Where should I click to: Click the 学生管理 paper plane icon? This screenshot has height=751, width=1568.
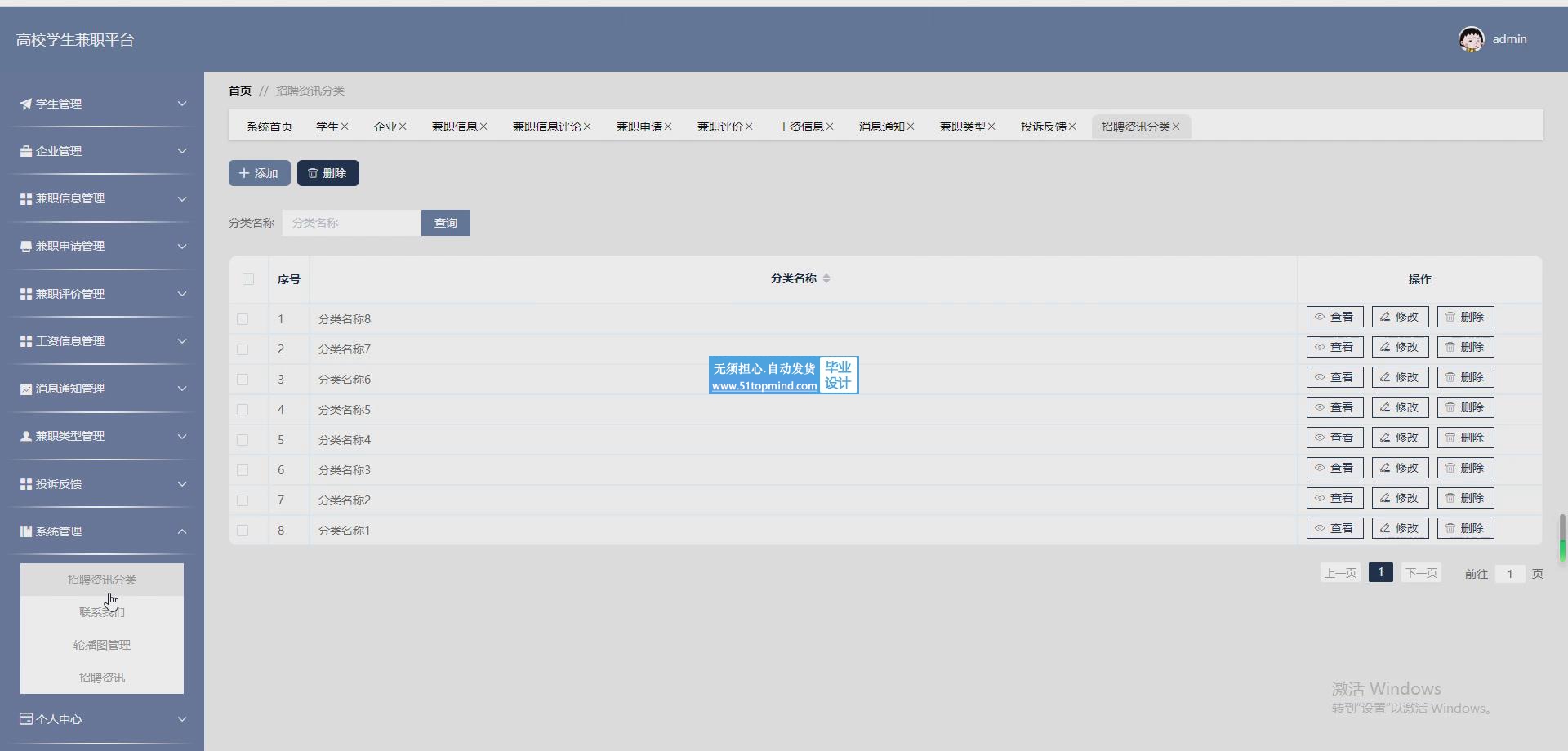coord(26,104)
